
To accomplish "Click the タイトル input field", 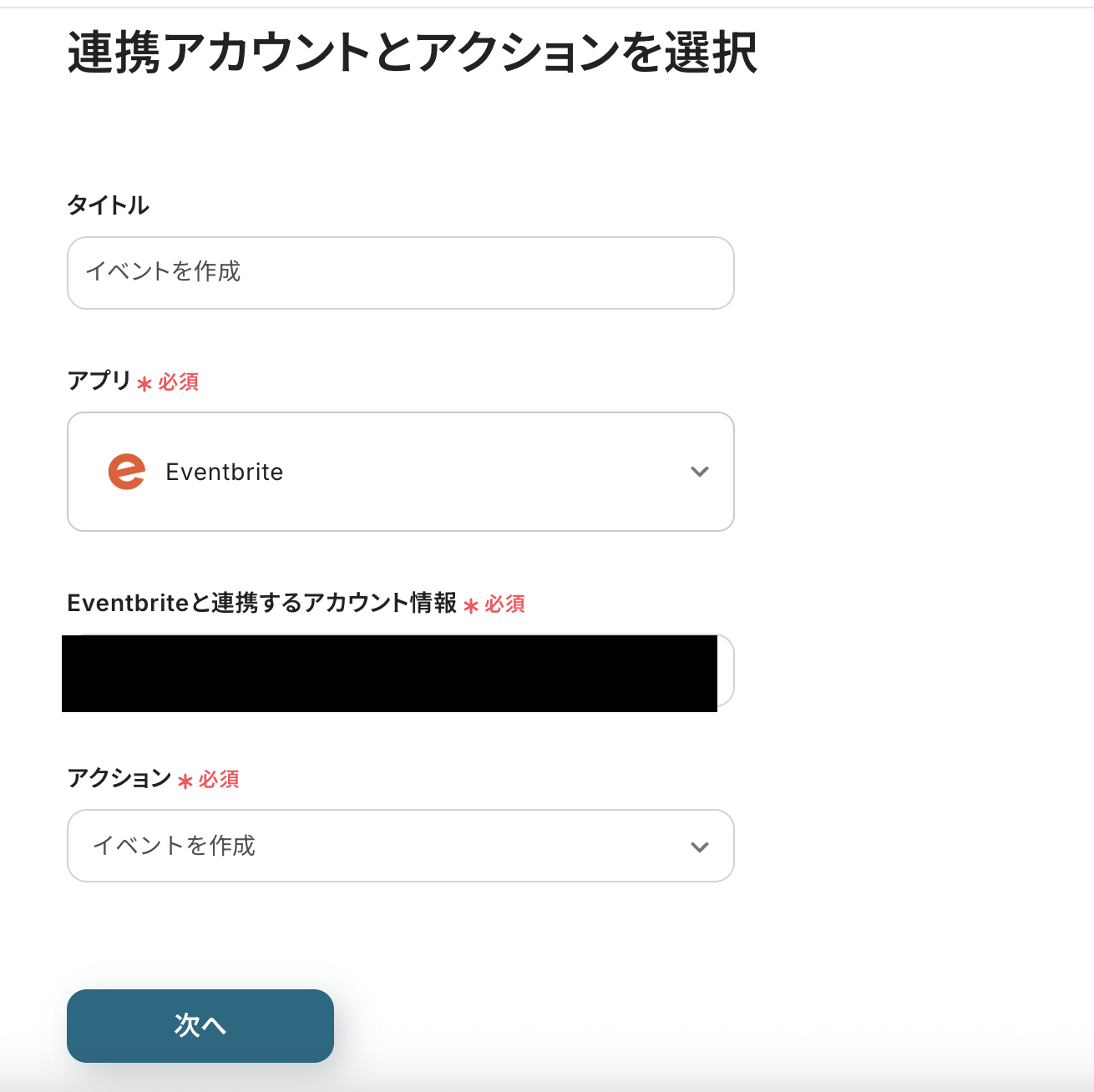I will [x=401, y=273].
